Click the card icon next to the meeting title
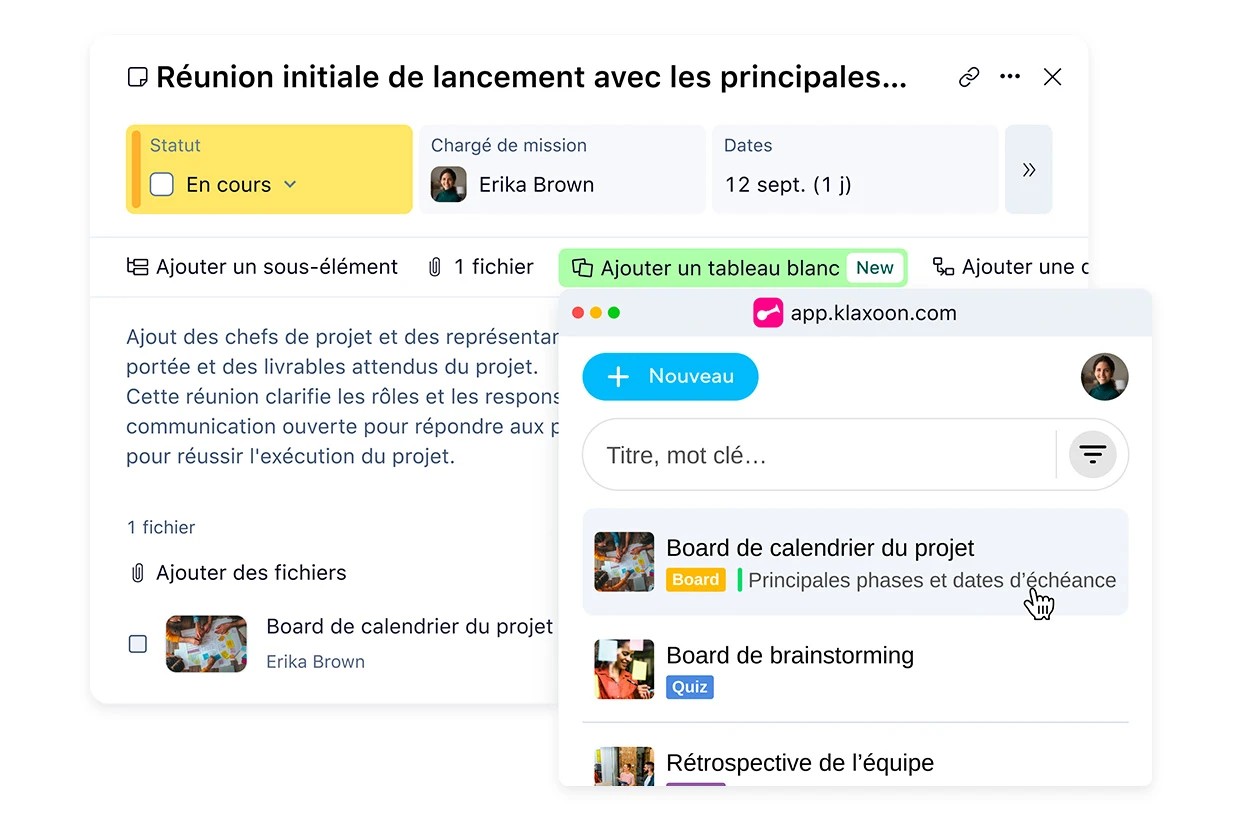 point(137,76)
